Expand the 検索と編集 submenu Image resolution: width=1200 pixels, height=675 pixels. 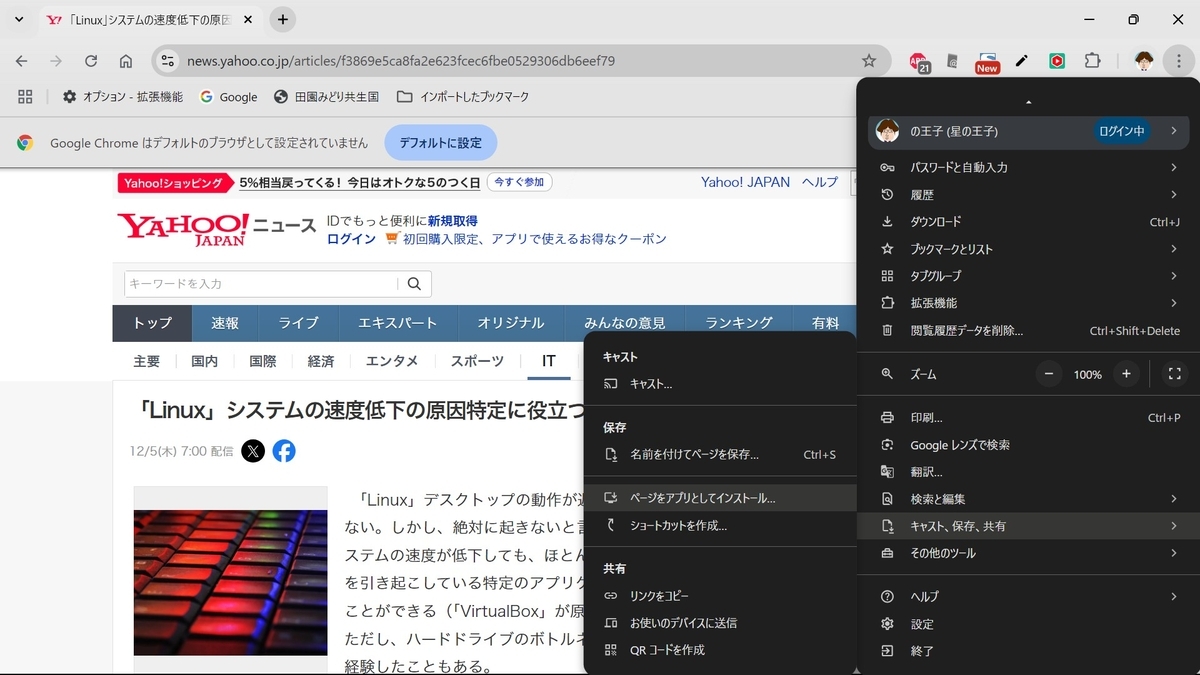(x=1028, y=499)
